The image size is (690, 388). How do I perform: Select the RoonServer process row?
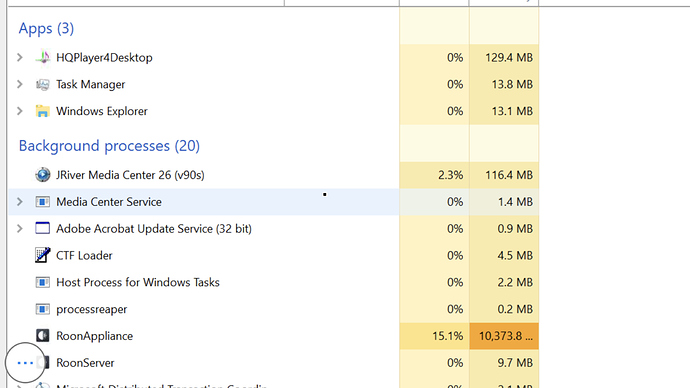pyautogui.click(x=273, y=363)
